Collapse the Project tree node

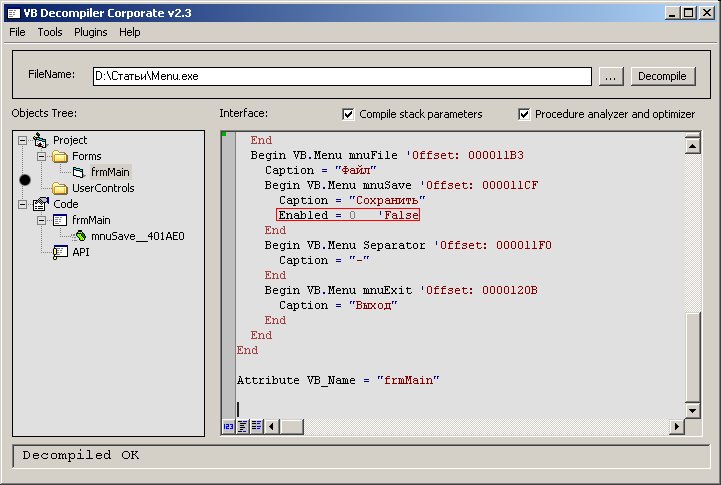coord(24,140)
